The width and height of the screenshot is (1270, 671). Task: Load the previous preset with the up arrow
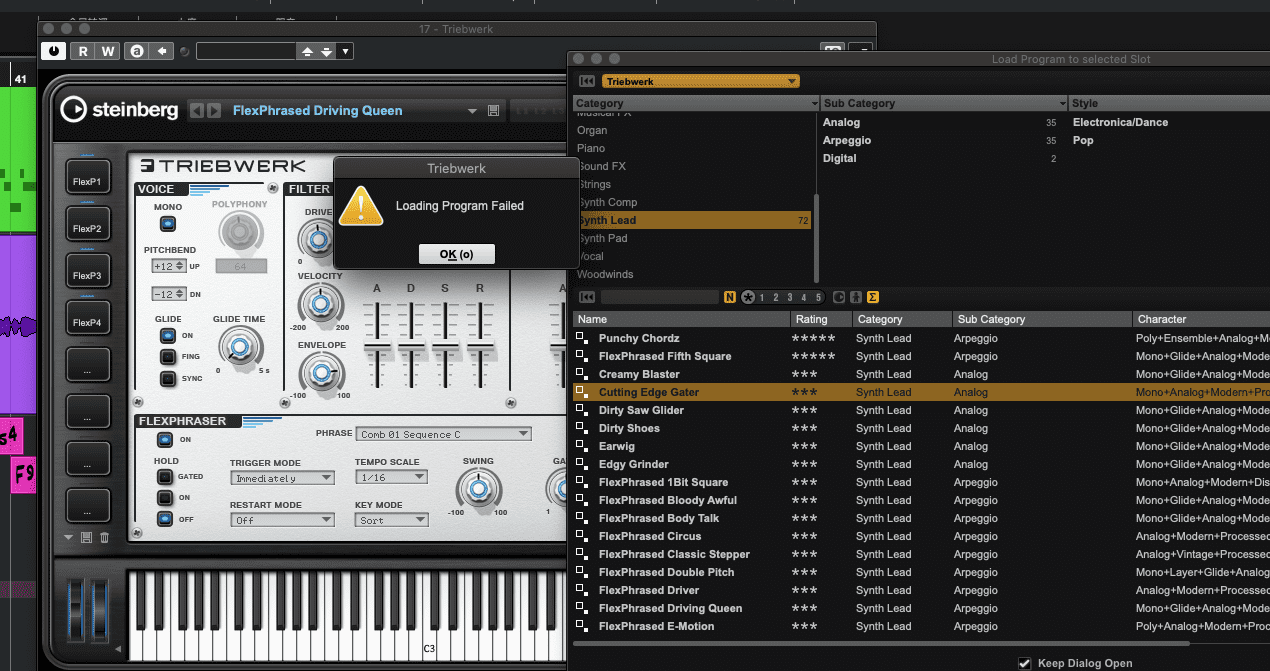point(307,52)
